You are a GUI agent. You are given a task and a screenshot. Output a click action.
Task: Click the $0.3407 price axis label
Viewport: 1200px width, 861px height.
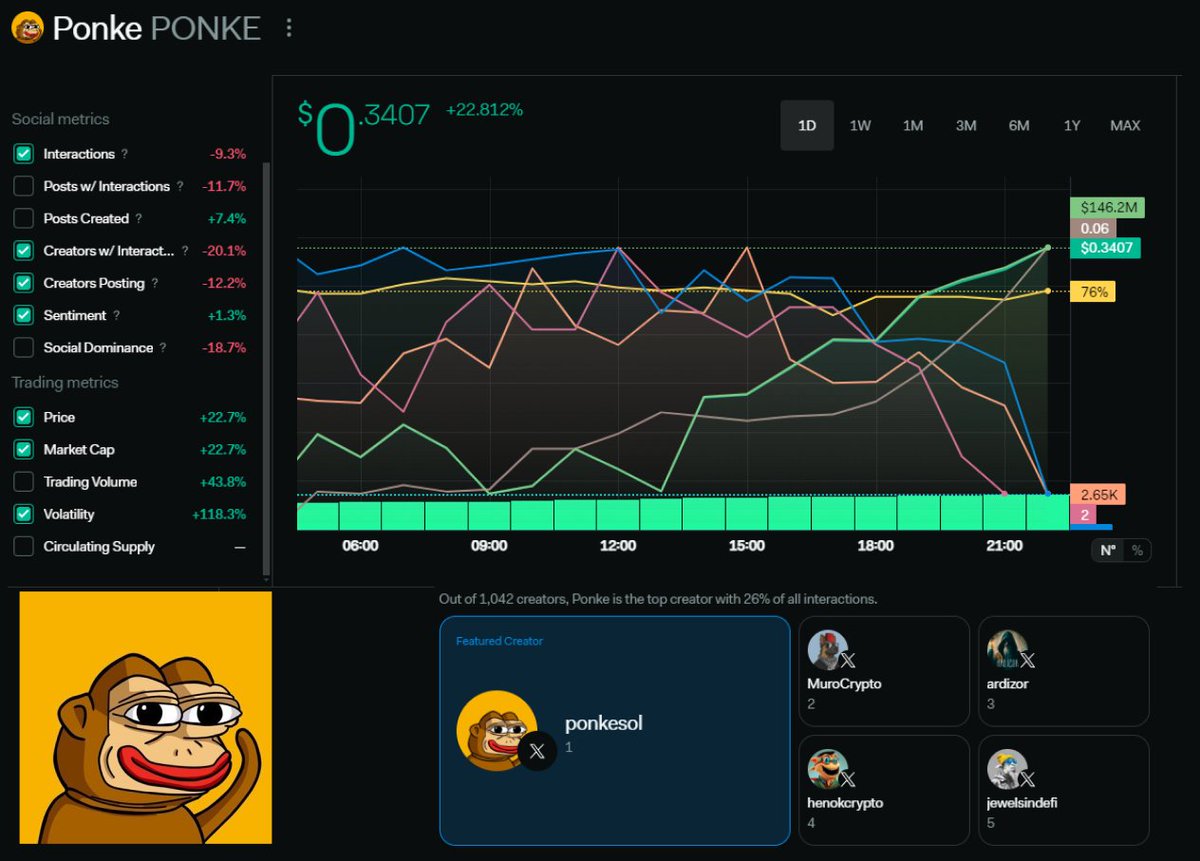coord(1104,248)
